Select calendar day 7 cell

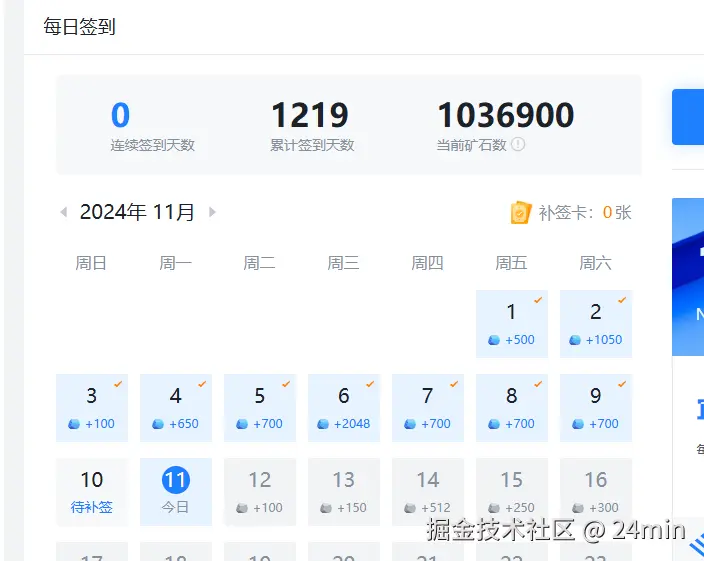pyautogui.click(x=428, y=408)
